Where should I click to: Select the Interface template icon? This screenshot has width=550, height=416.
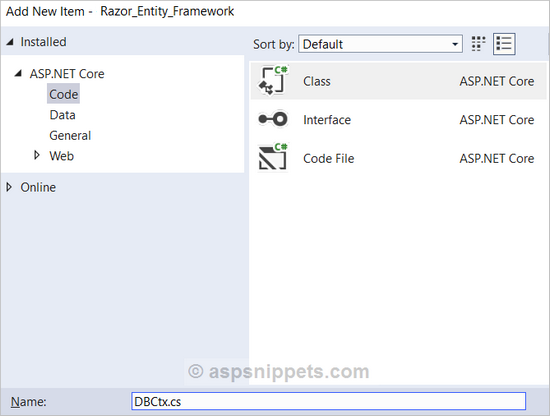[273, 119]
